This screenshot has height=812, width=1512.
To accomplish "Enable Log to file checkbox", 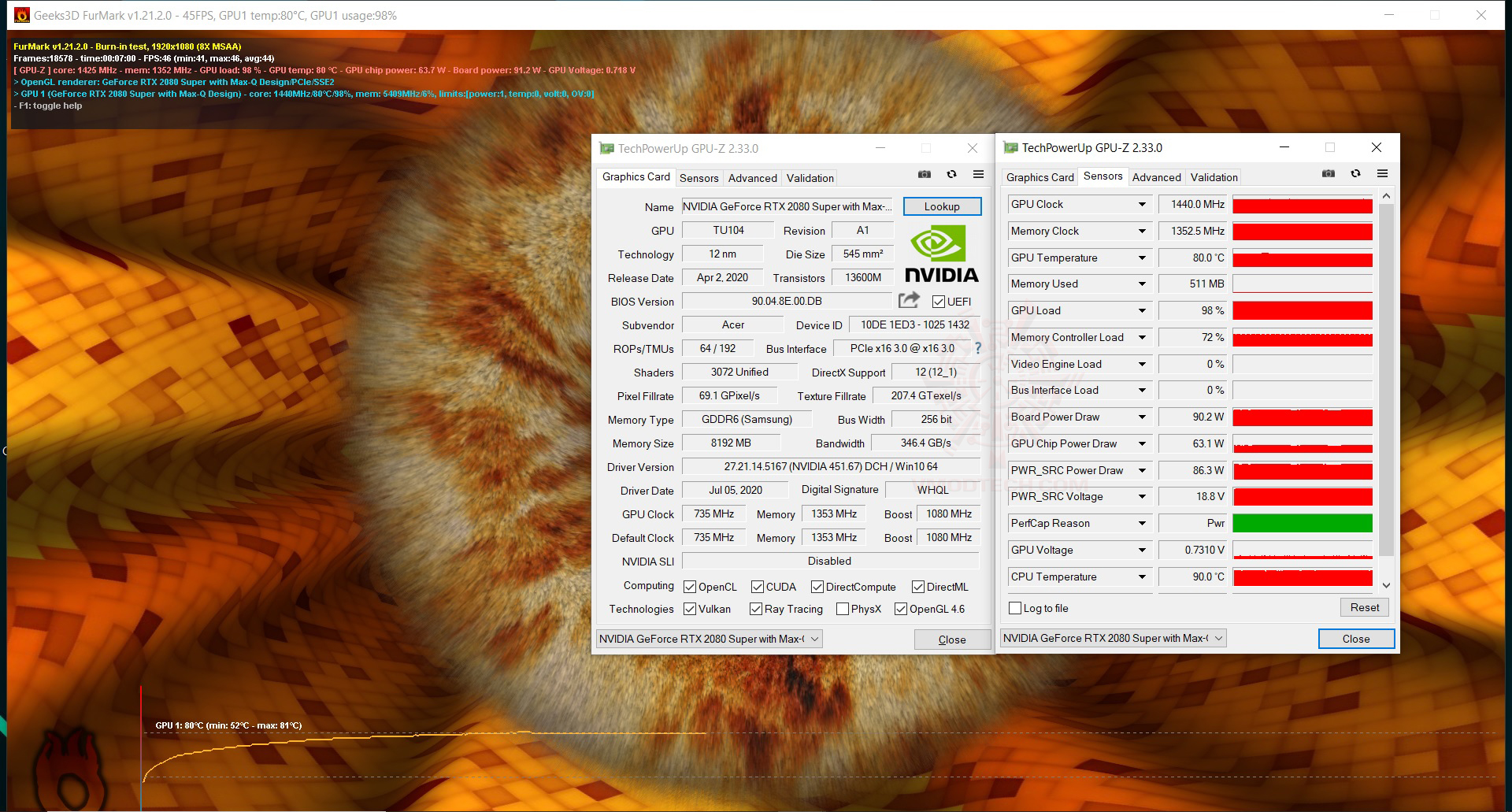I will [x=1015, y=608].
